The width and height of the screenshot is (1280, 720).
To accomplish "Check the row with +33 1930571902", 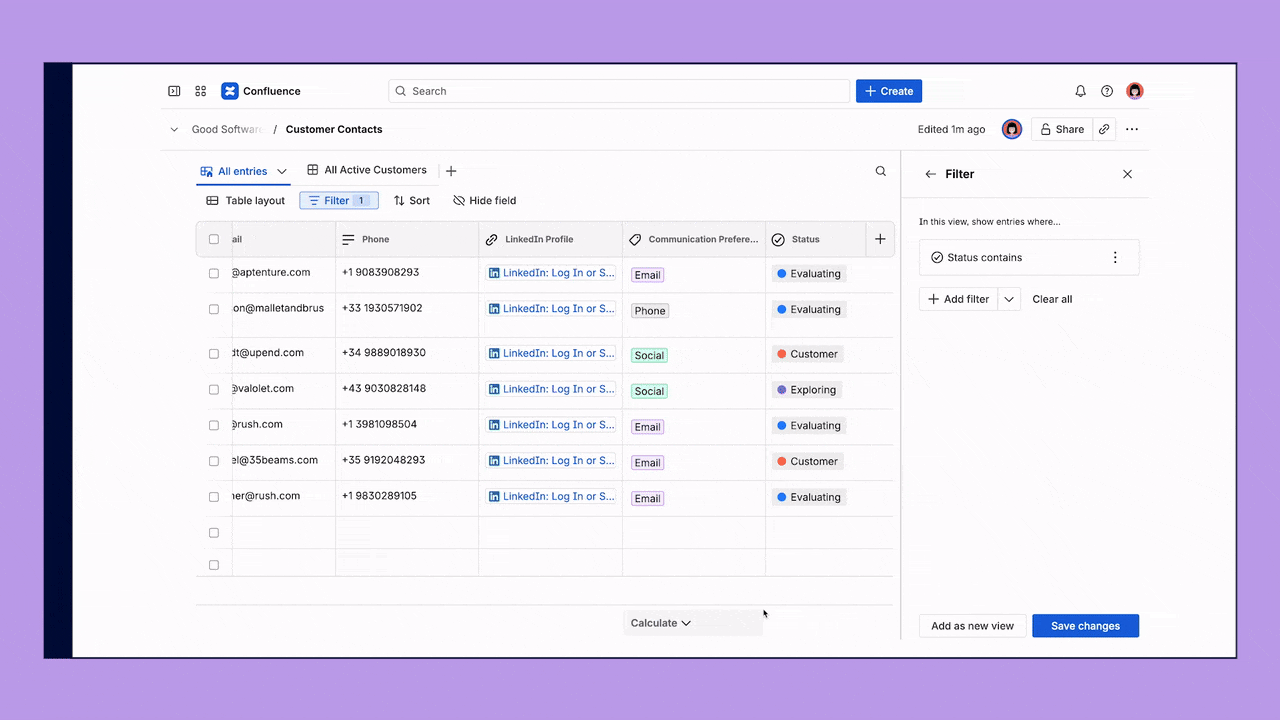I will [214, 309].
